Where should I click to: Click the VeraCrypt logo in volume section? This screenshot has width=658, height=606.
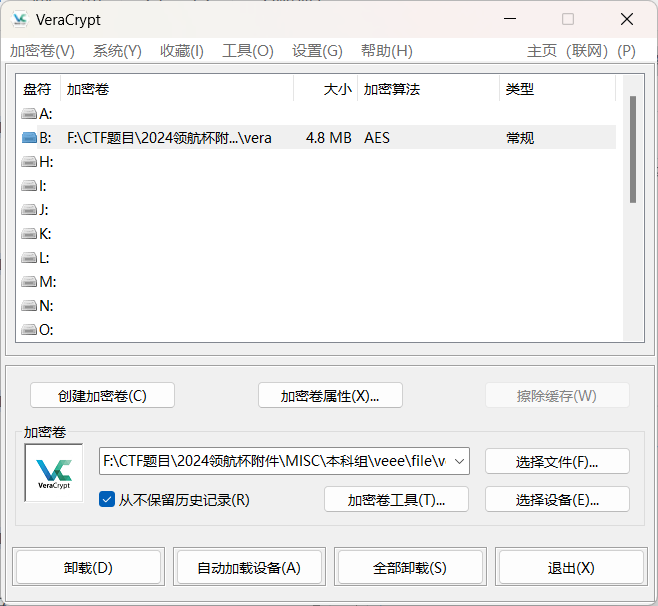click(x=53, y=473)
